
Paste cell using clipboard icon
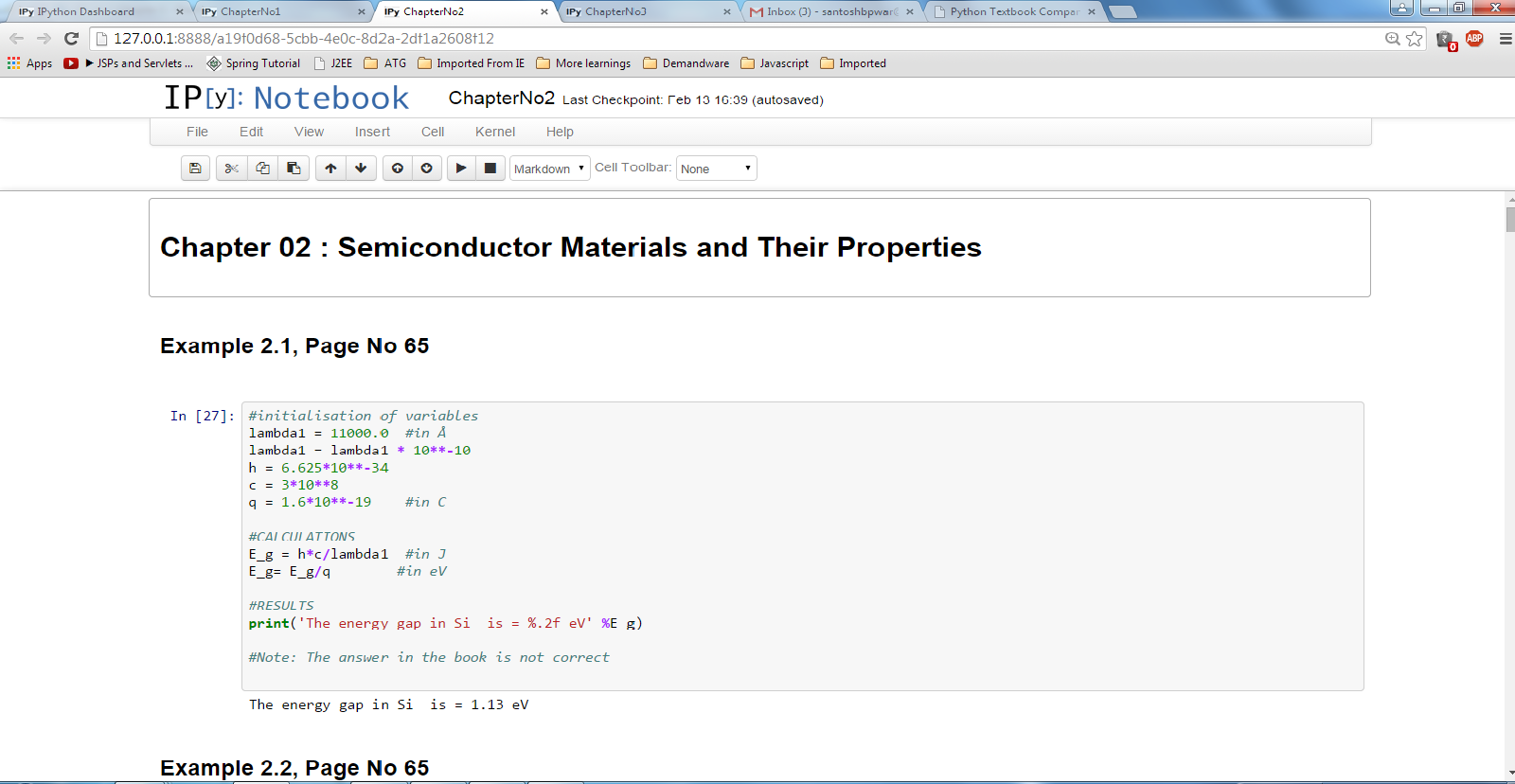coord(294,169)
